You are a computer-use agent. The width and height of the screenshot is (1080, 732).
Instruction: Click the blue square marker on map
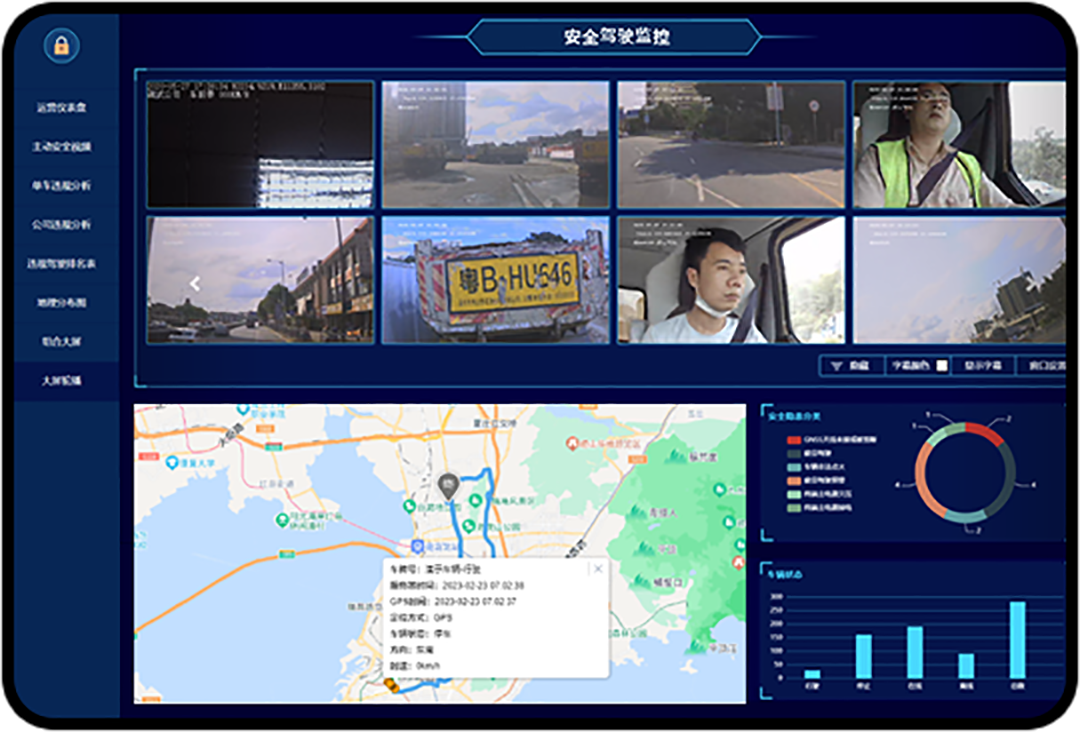tap(417, 546)
